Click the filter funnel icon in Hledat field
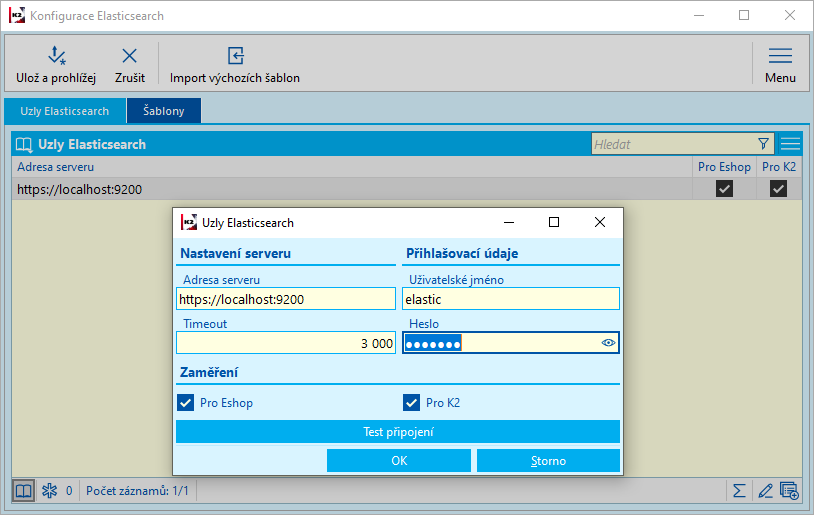The width and height of the screenshot is (814, 515). point(763,144)
